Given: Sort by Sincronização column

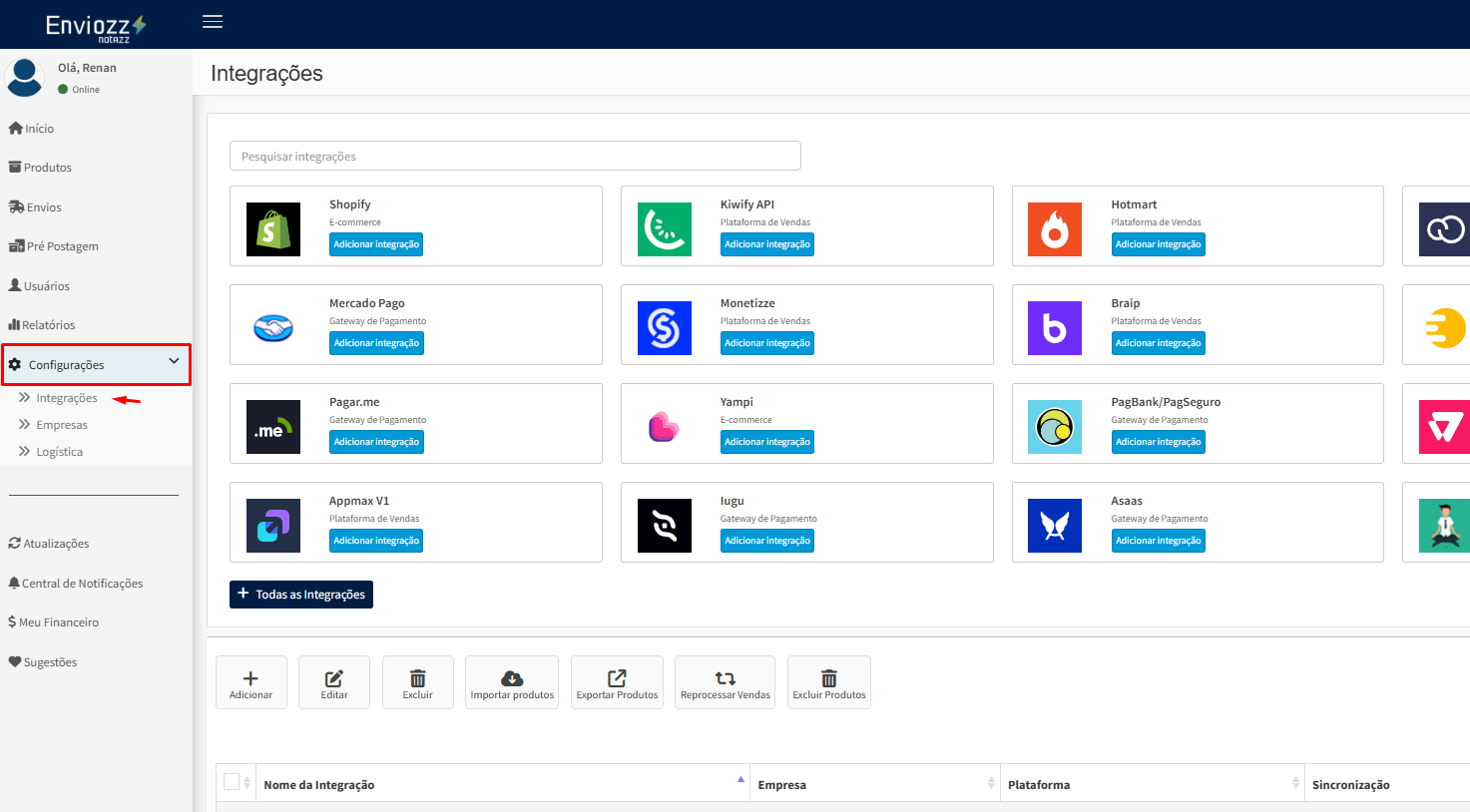Looking at the screenshot, I should (1387, 784).
